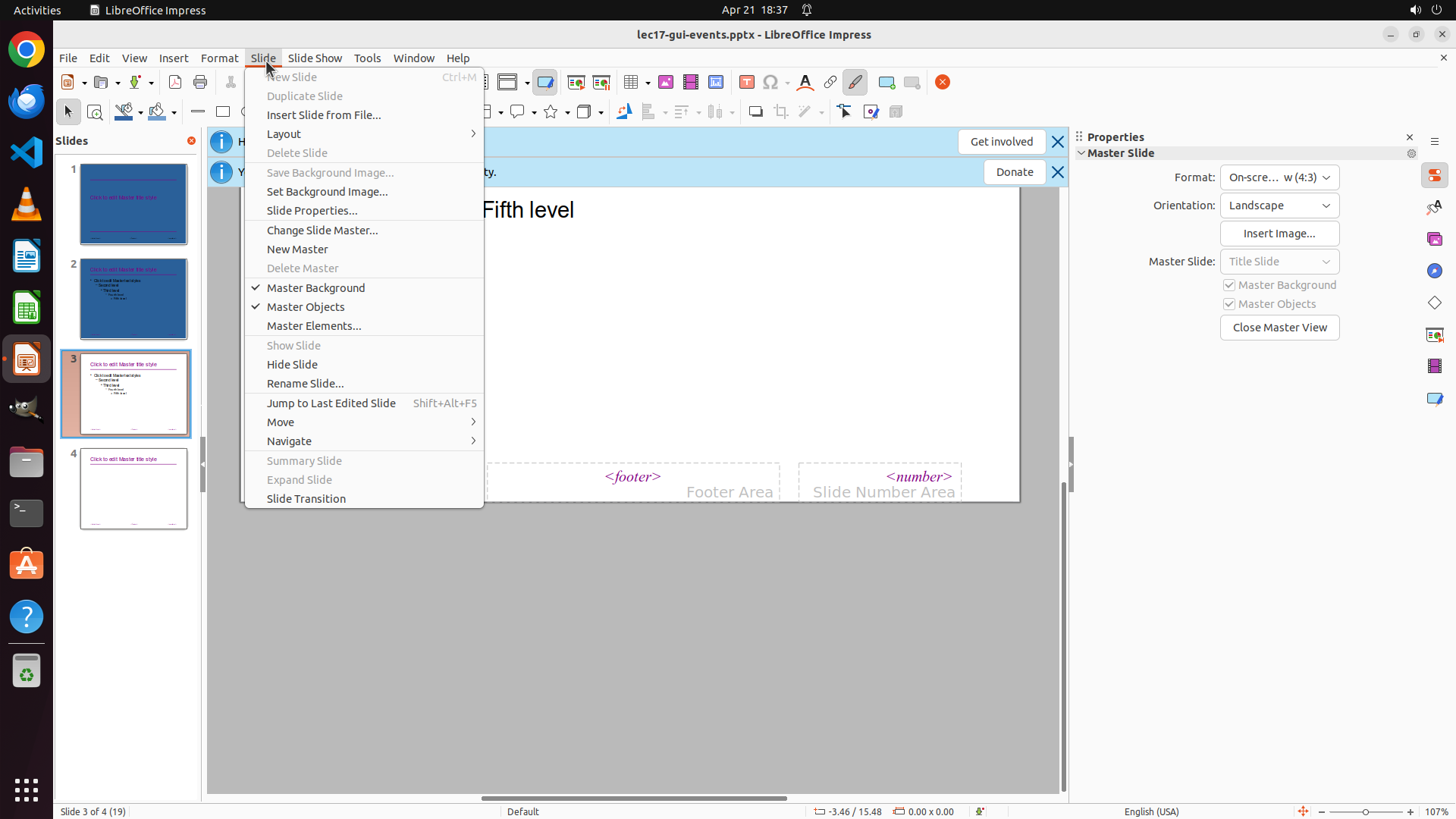Image resolution: width=1456 pixels, height=819 pixels.
Task: Click the Insert Hyperlink icon
Action: tap(830, 83)
